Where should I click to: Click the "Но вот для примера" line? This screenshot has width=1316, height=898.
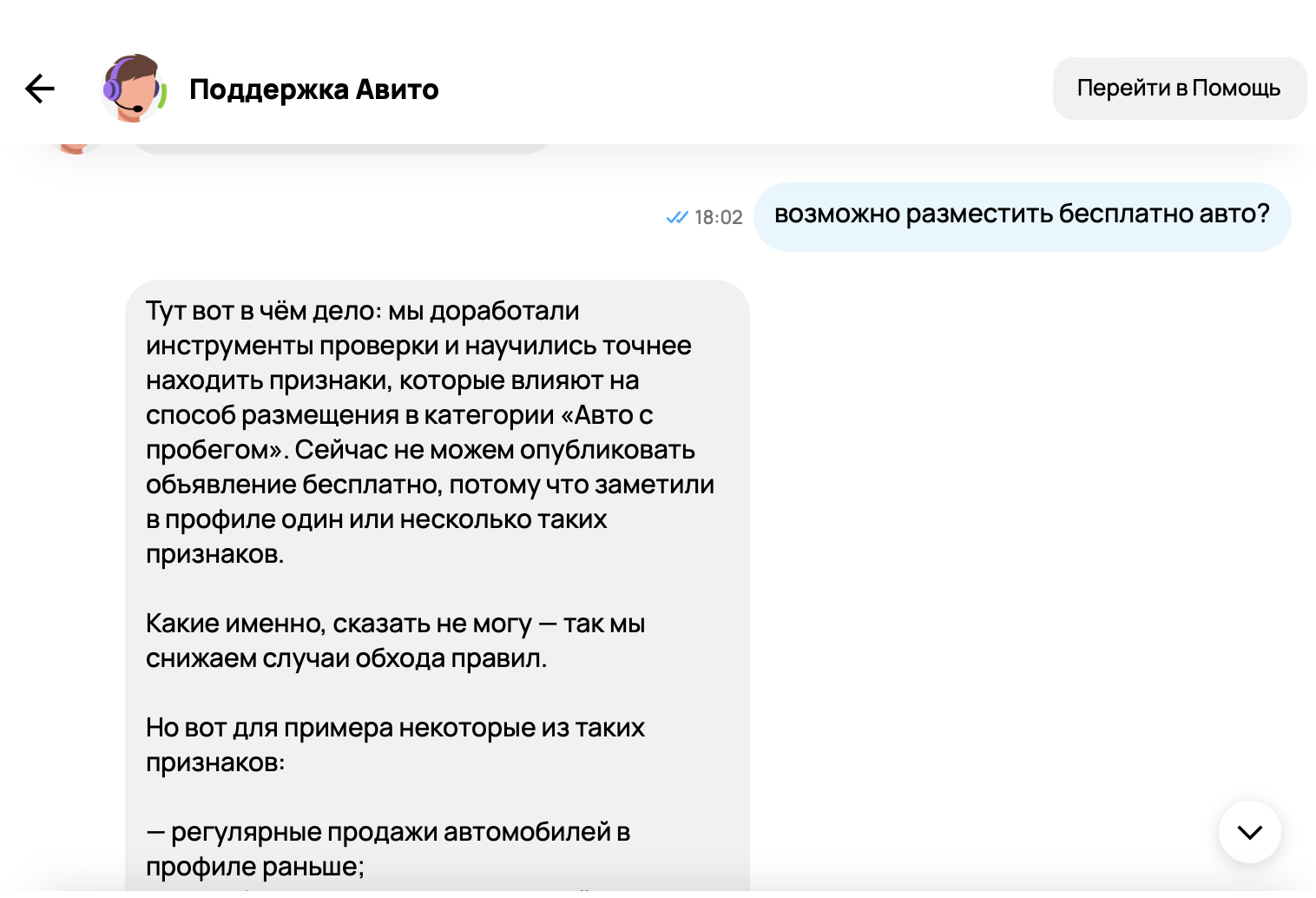pos(395,728)
